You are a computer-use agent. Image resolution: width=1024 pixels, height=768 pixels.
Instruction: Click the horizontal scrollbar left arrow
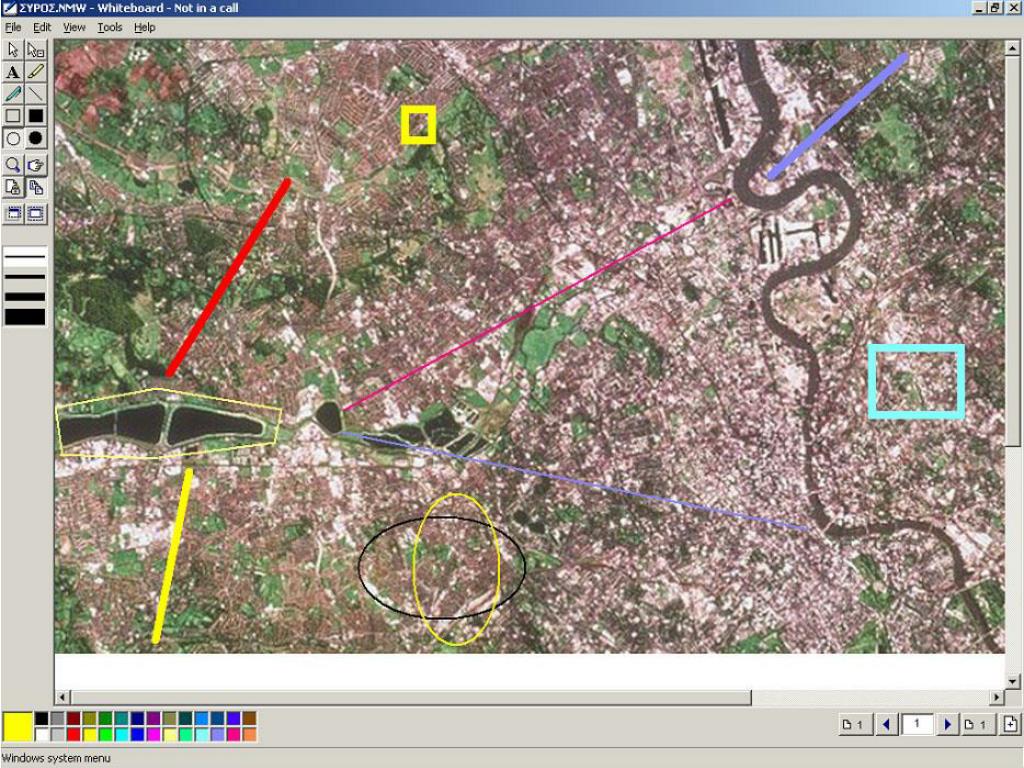point(62,697)
